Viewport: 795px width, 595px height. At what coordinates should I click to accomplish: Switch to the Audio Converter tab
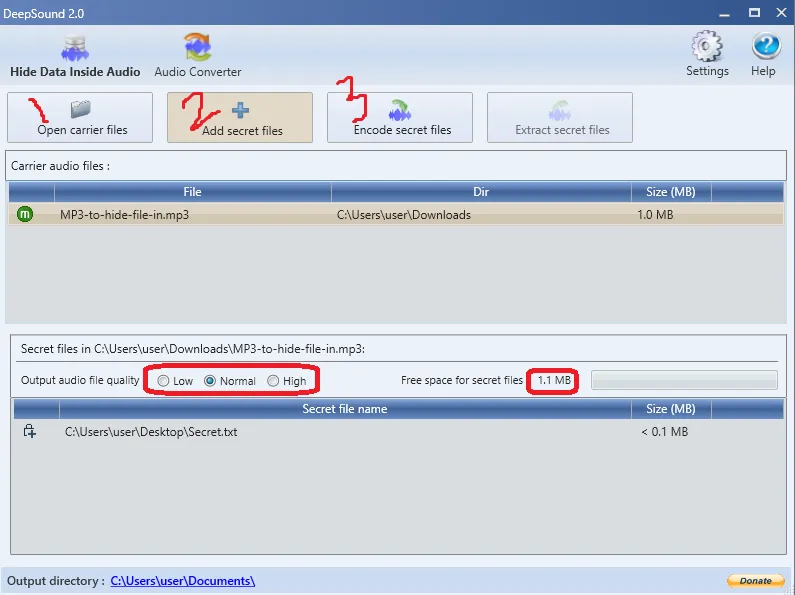[x=198, y=57]
